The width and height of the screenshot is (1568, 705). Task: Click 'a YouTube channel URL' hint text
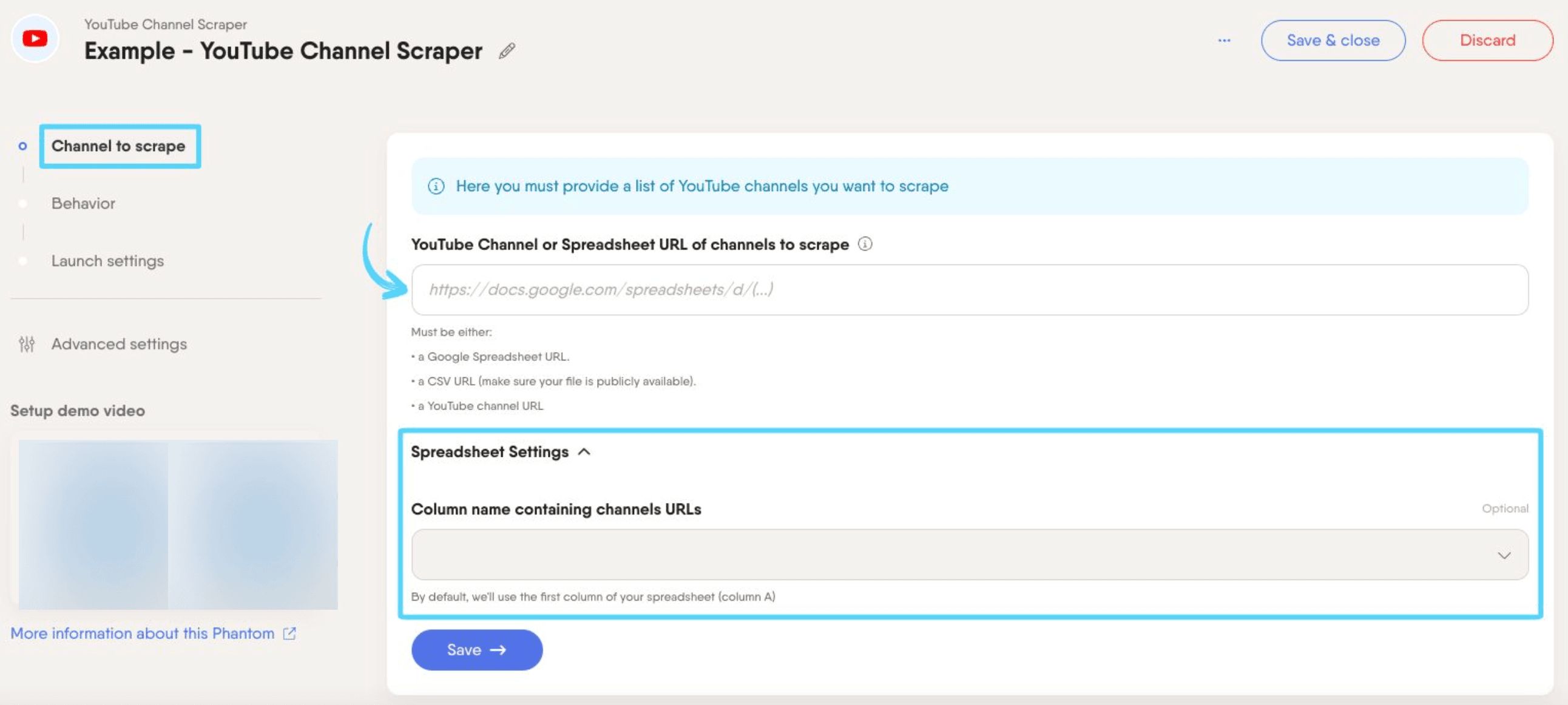click(x=480, y=406)
